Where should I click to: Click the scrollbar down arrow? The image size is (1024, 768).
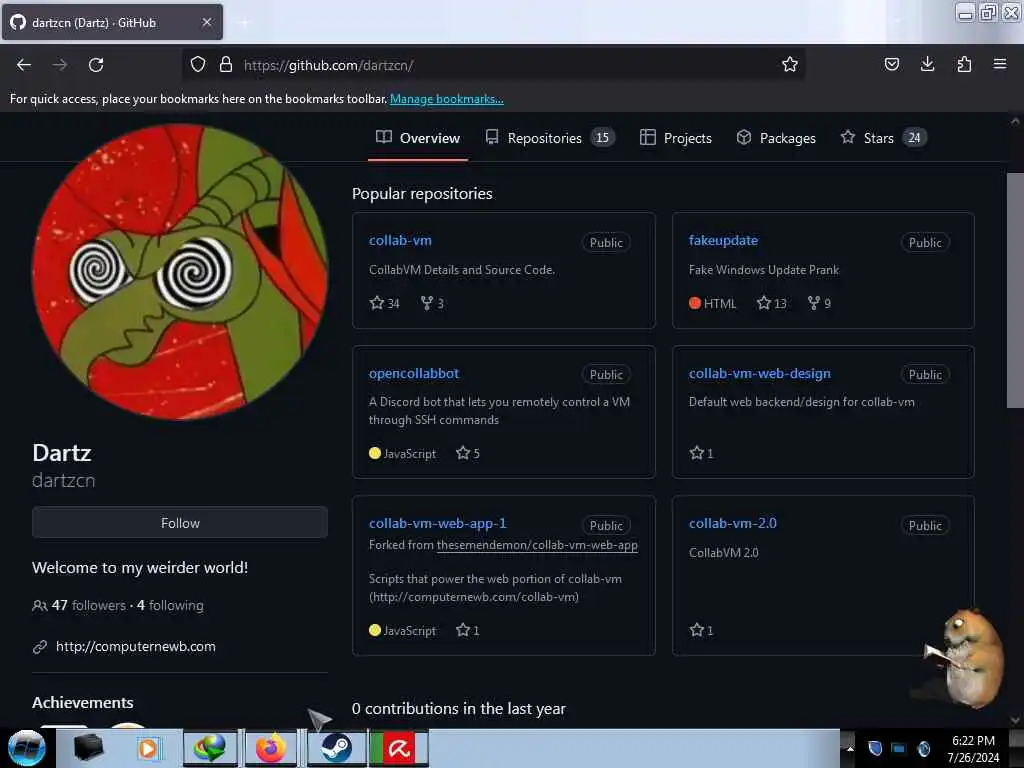(x=1015, y=720)
